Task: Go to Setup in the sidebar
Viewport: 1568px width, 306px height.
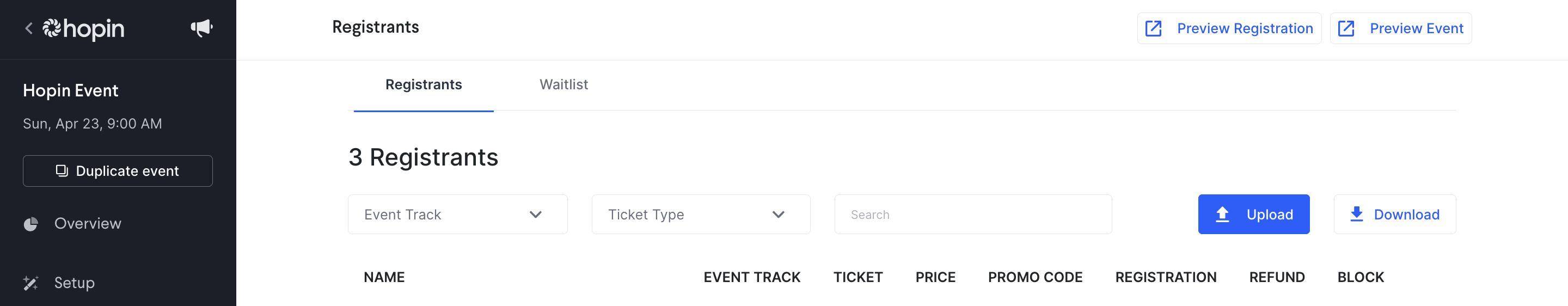Action: click(74, 283)
